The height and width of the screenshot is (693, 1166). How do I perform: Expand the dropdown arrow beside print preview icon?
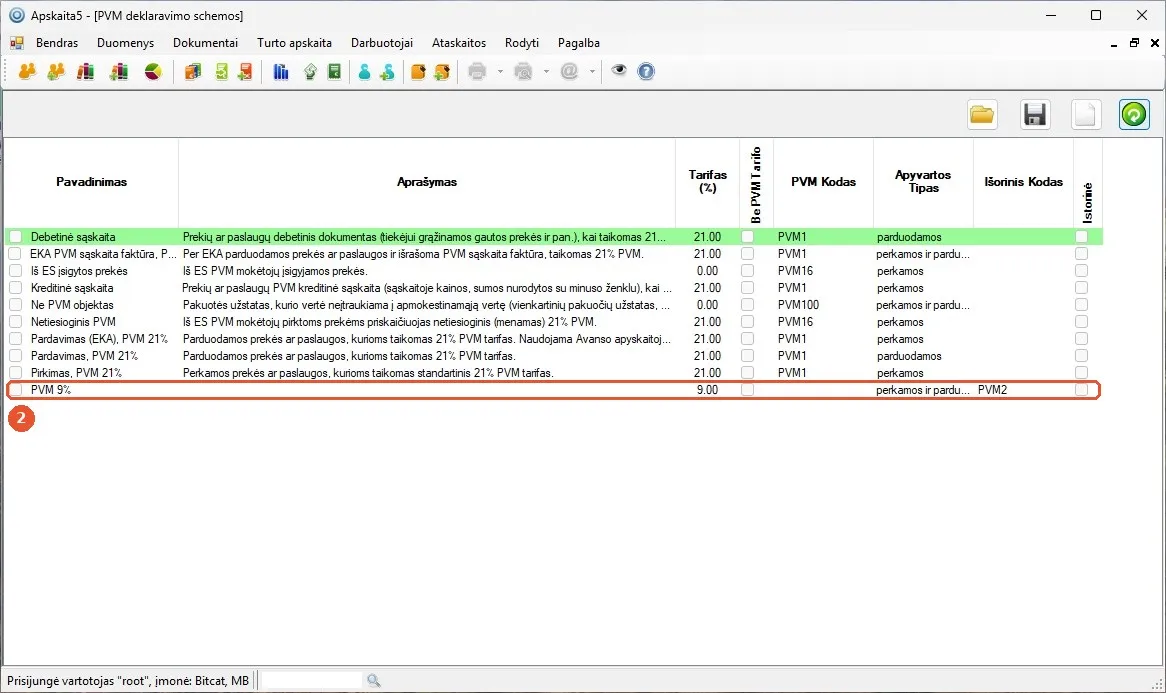pos(546,72)
